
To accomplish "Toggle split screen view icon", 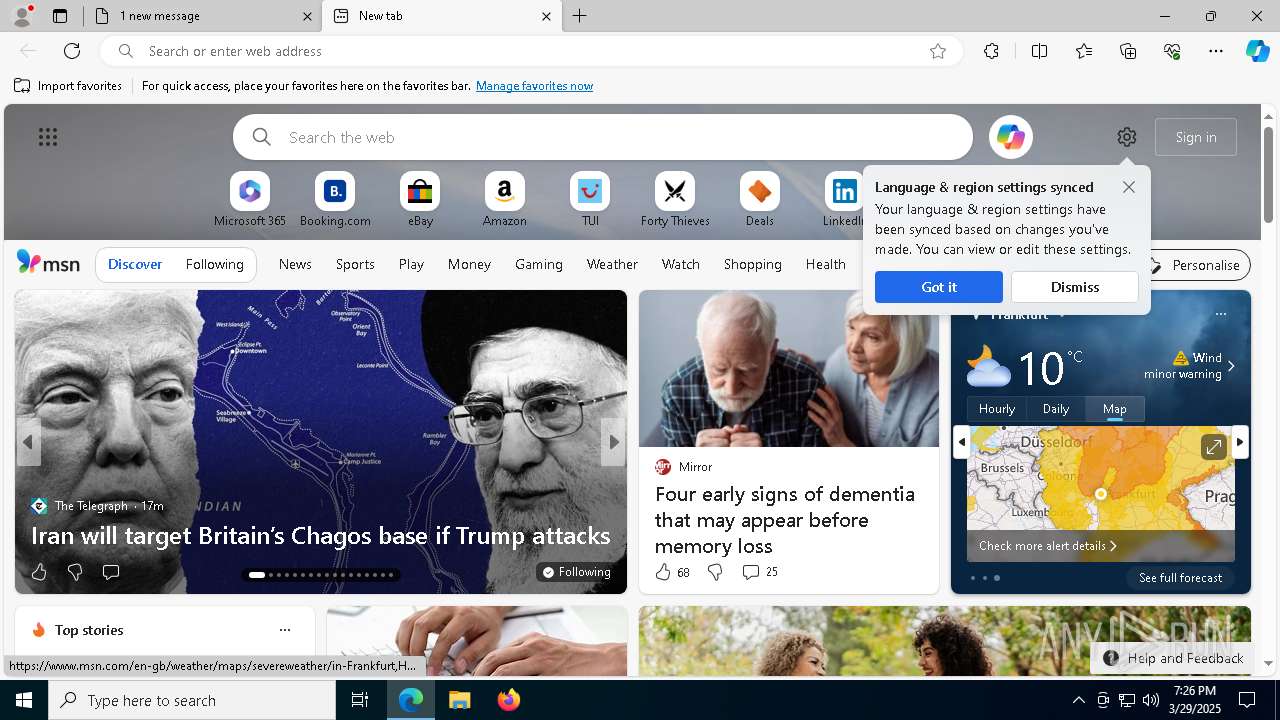I will click(x=1039, y=51).
